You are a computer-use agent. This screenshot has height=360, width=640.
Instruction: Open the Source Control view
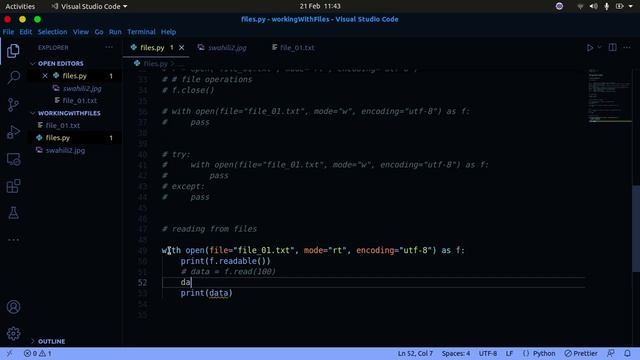tap(13, 104)
